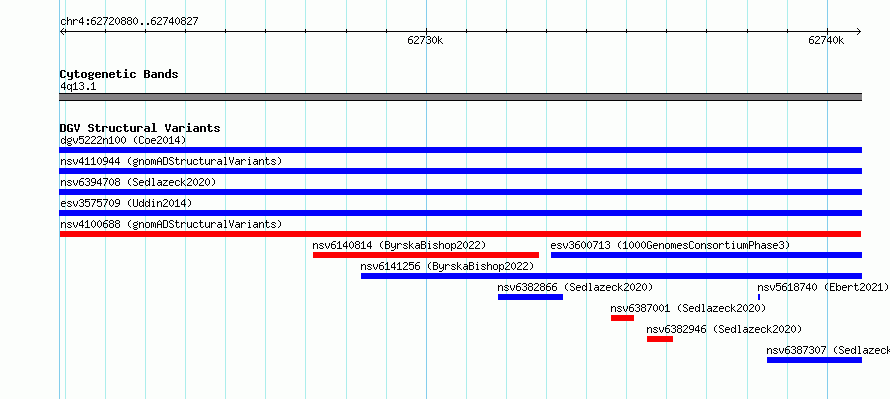Viewport: 890px width, 399px height.
Task: Open the nsv4110944 (gnomADStructuralVariants) label
Action: [171, 161]
